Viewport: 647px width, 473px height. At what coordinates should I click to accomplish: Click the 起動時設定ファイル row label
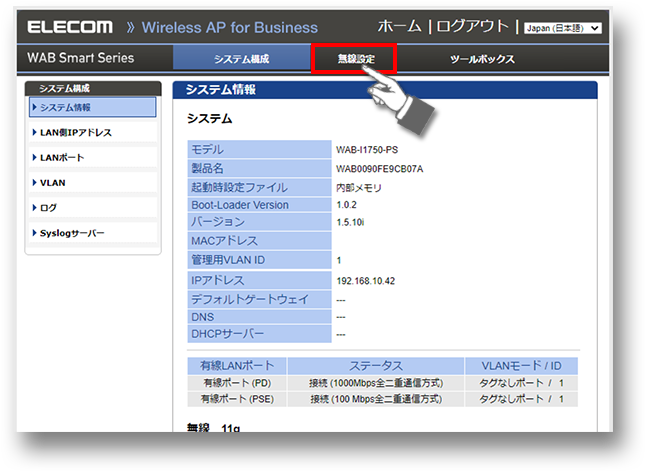[260, 187]
